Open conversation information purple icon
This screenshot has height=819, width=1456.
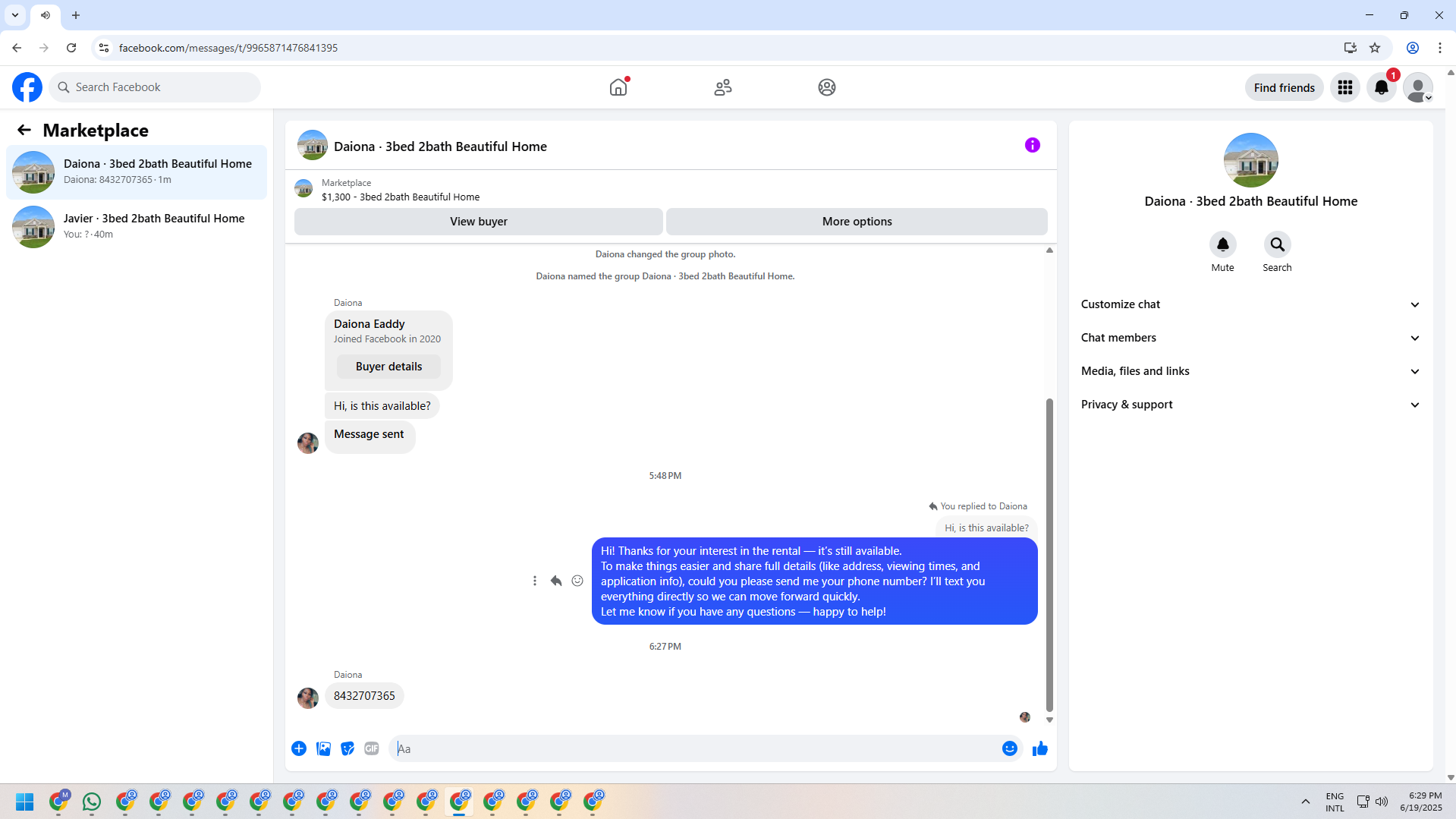click(x=1033, y=145)
